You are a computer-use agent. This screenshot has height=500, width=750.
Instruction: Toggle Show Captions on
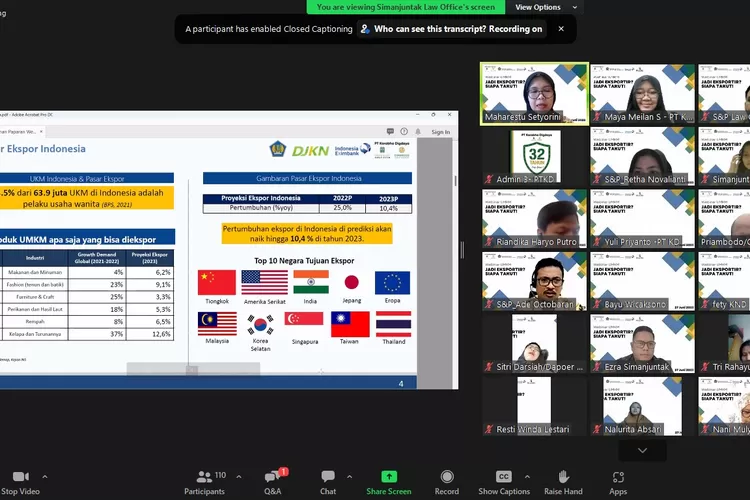coord(503,476)
